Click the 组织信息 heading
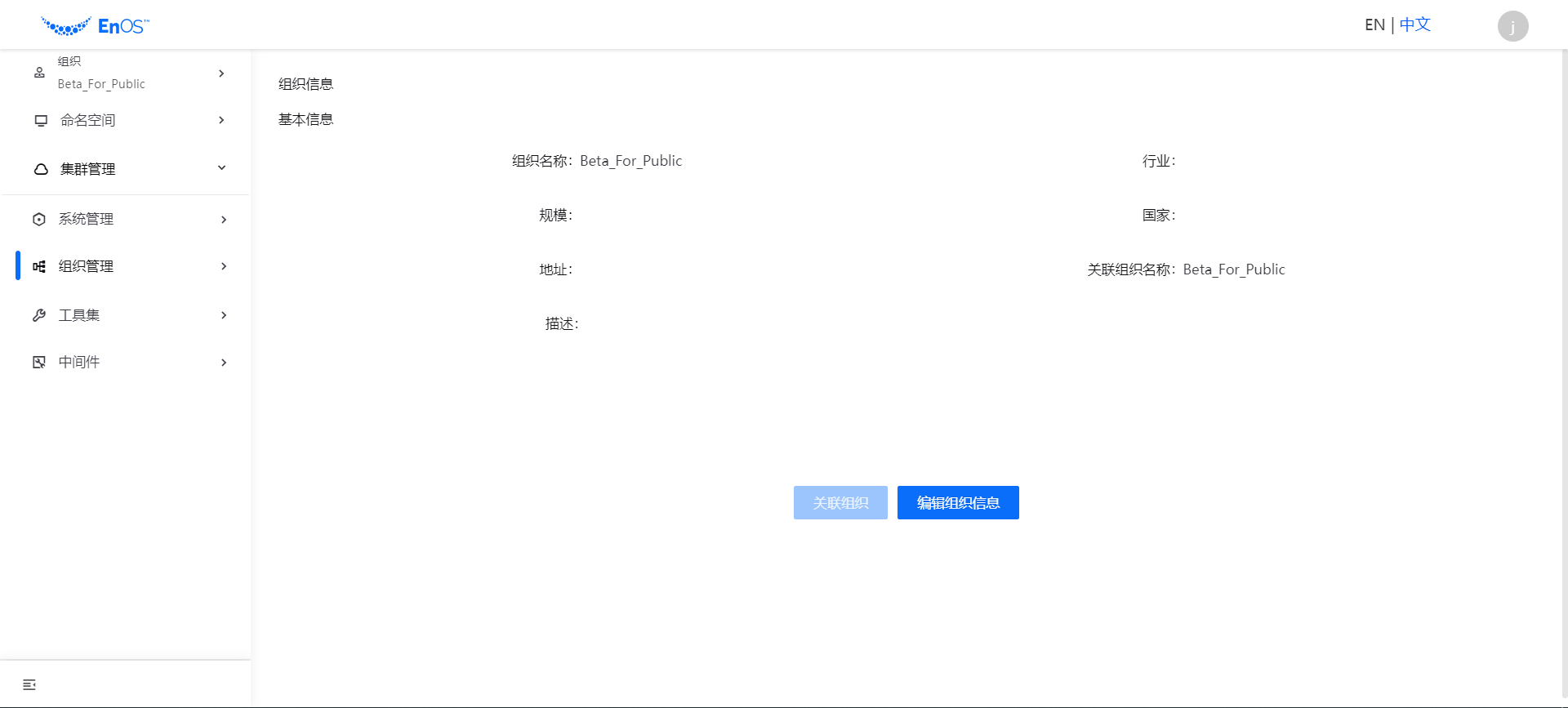This screenshot has width=1568, height=708. pos(306,84)
